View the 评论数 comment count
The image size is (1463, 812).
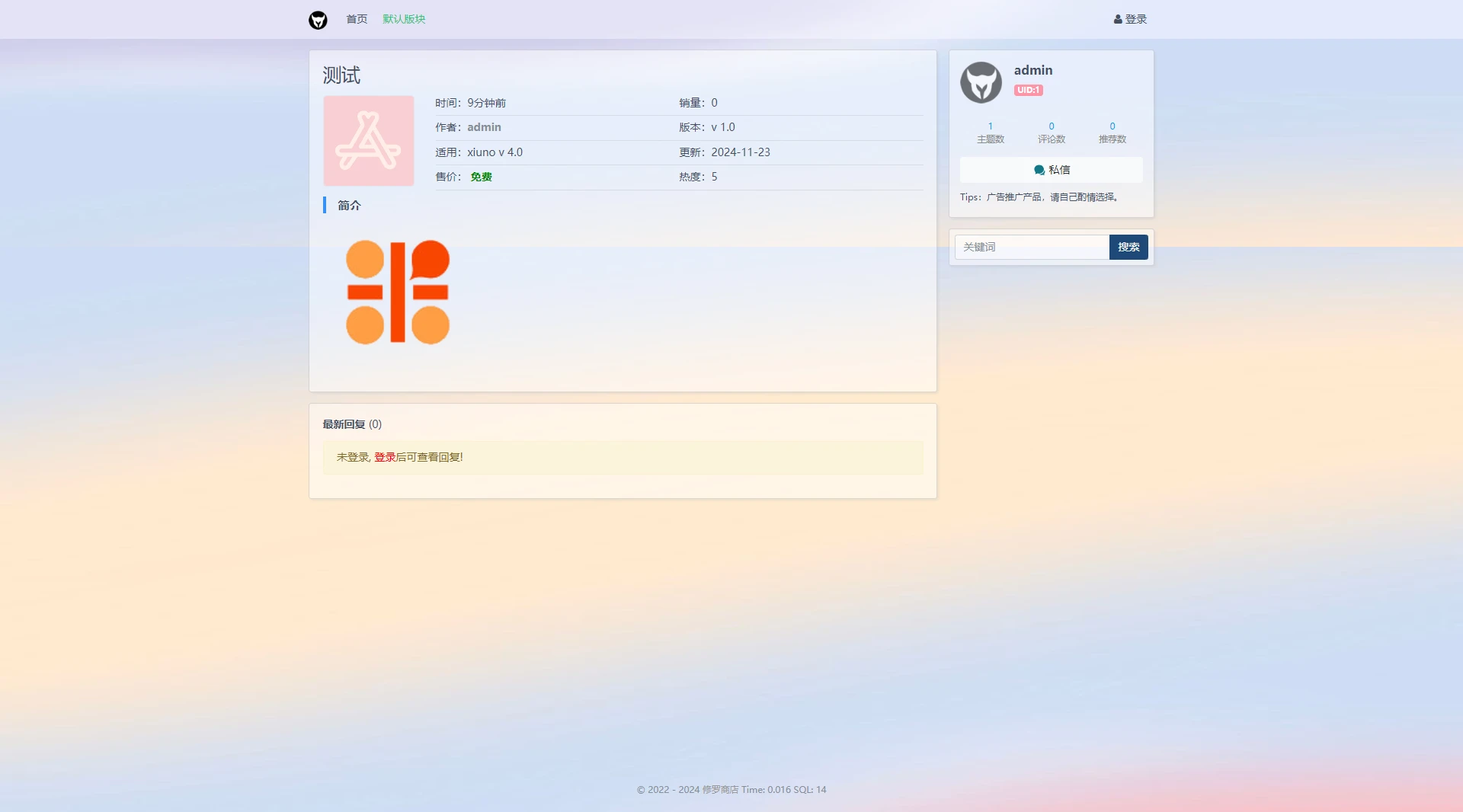click(1052, 133)
